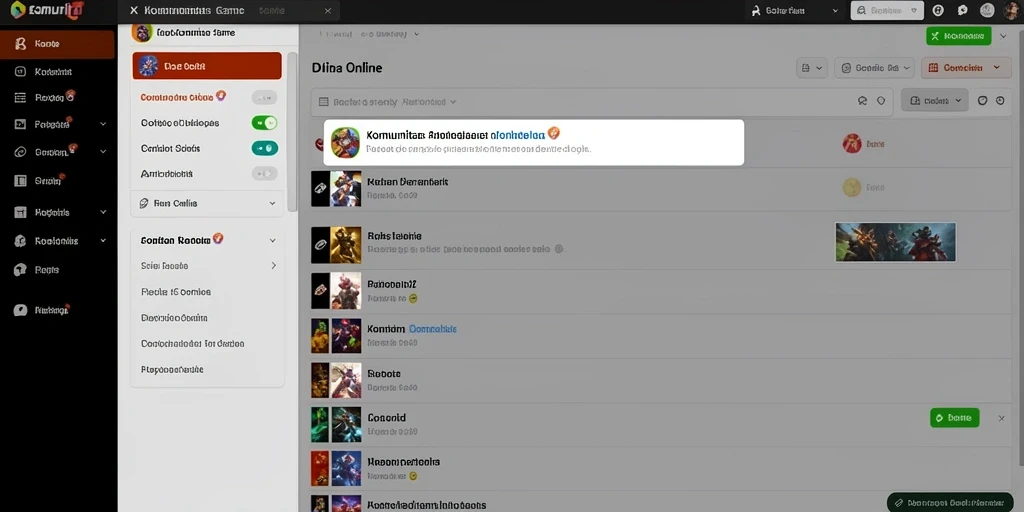Image resolution: width=1024 pixels, height=512 pixels.
Task: Open the red-text dropdown with grid icon
Action: click(x=966, y=67)
